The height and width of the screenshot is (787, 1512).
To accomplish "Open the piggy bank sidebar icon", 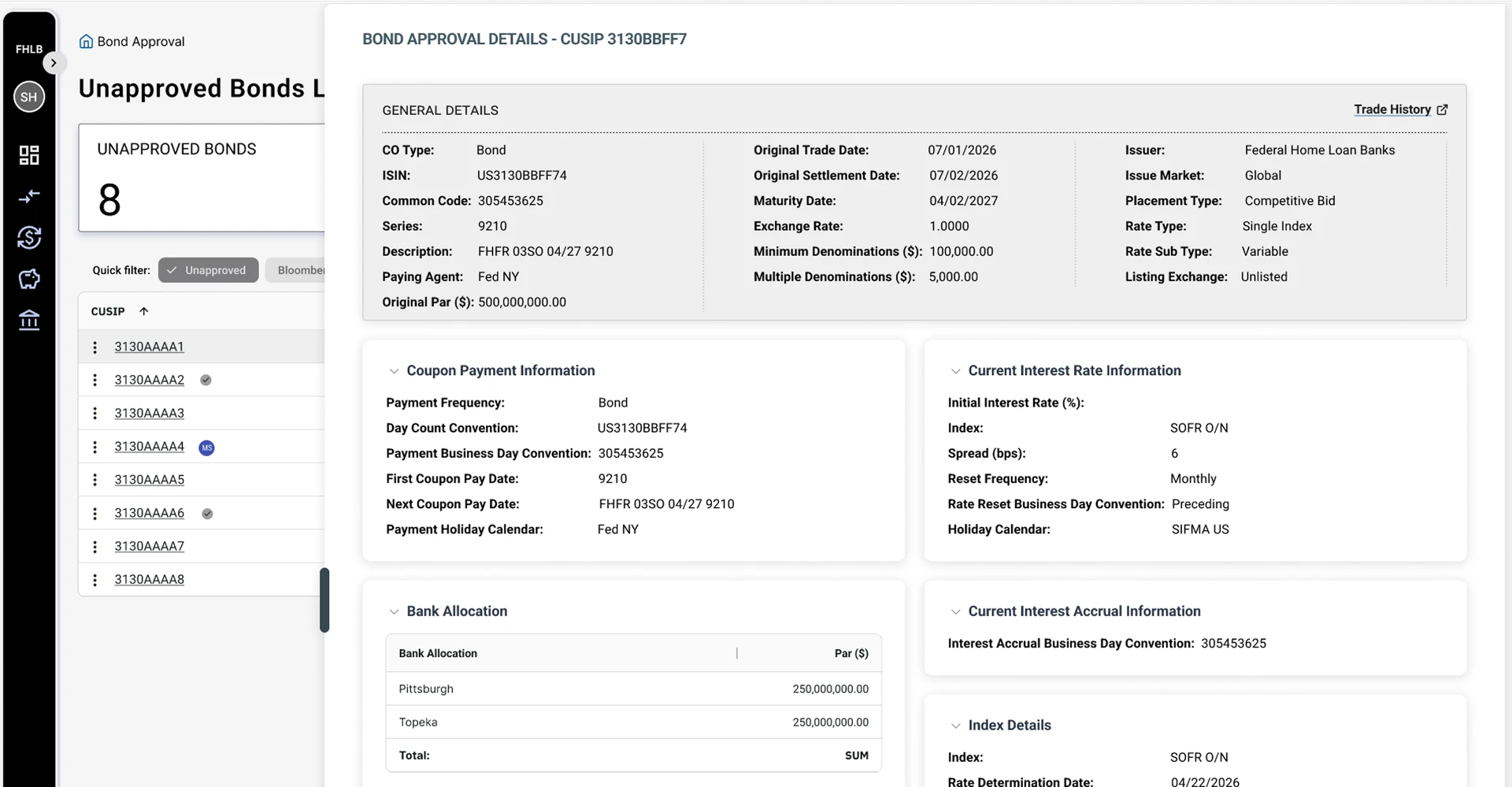I will click(29, 279).
